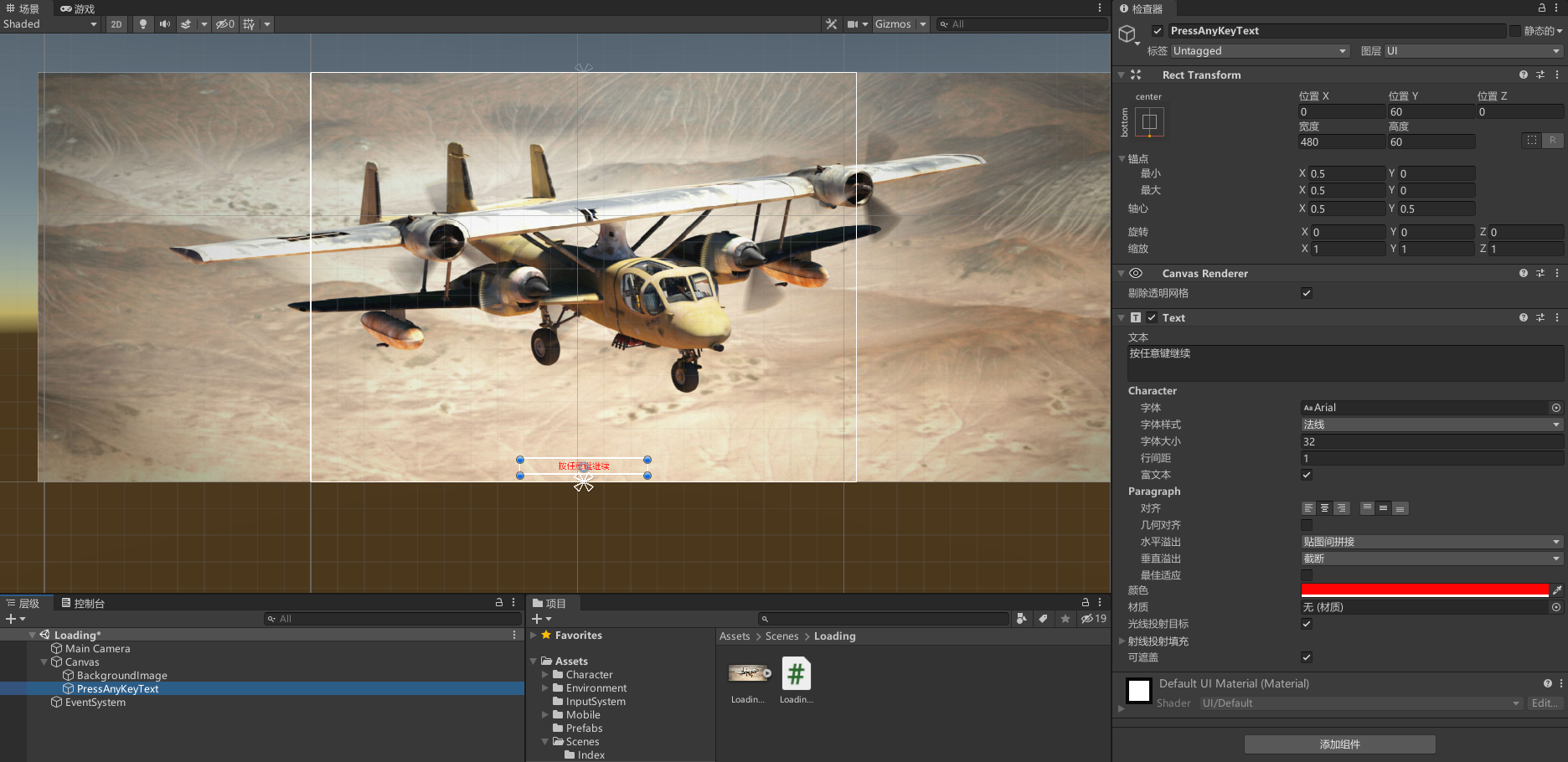
Task: Toggle 2D scene view mode
Action: tap(116, 24)
